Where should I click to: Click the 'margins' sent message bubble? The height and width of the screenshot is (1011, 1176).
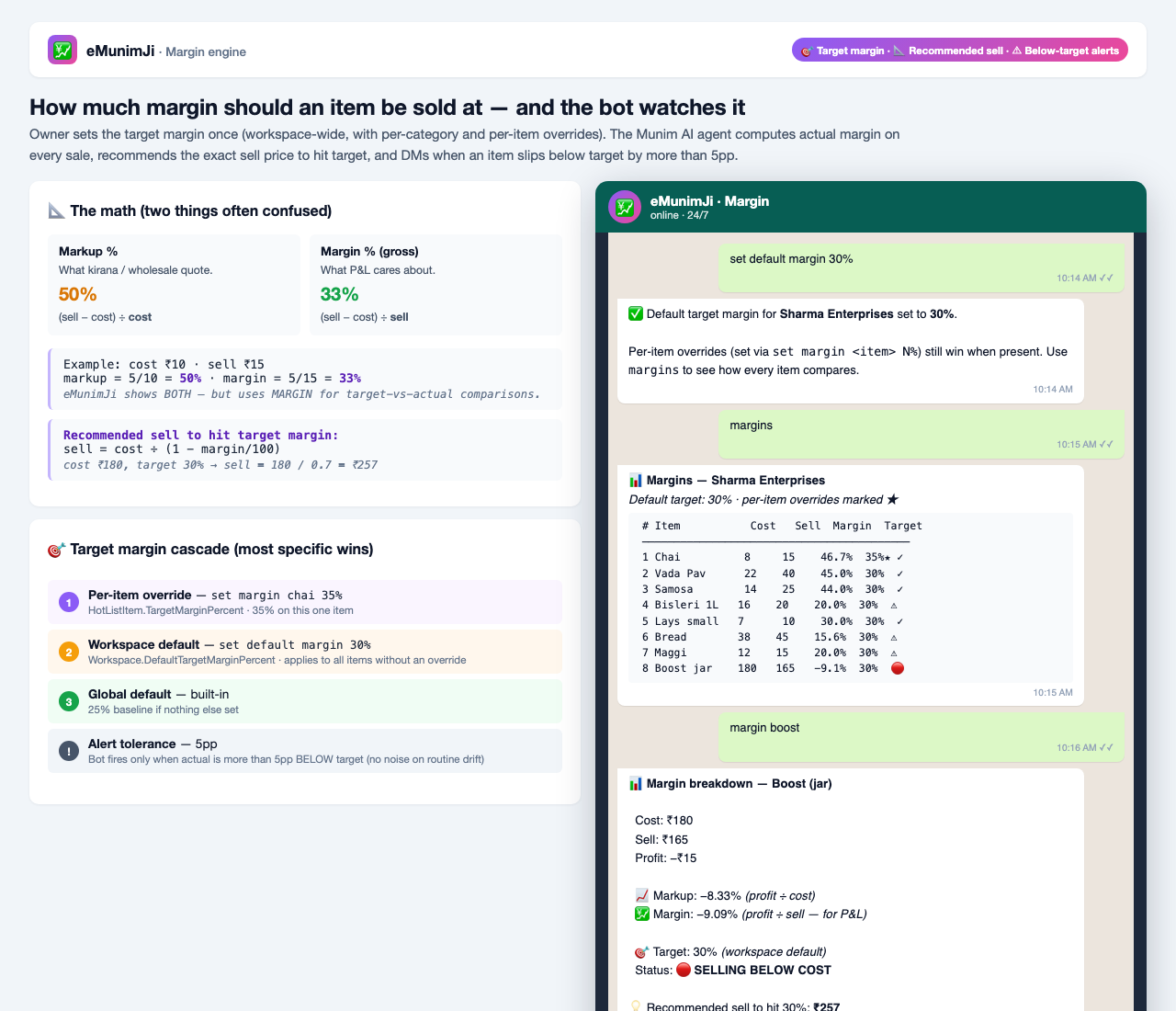click(x=922, y=434)
